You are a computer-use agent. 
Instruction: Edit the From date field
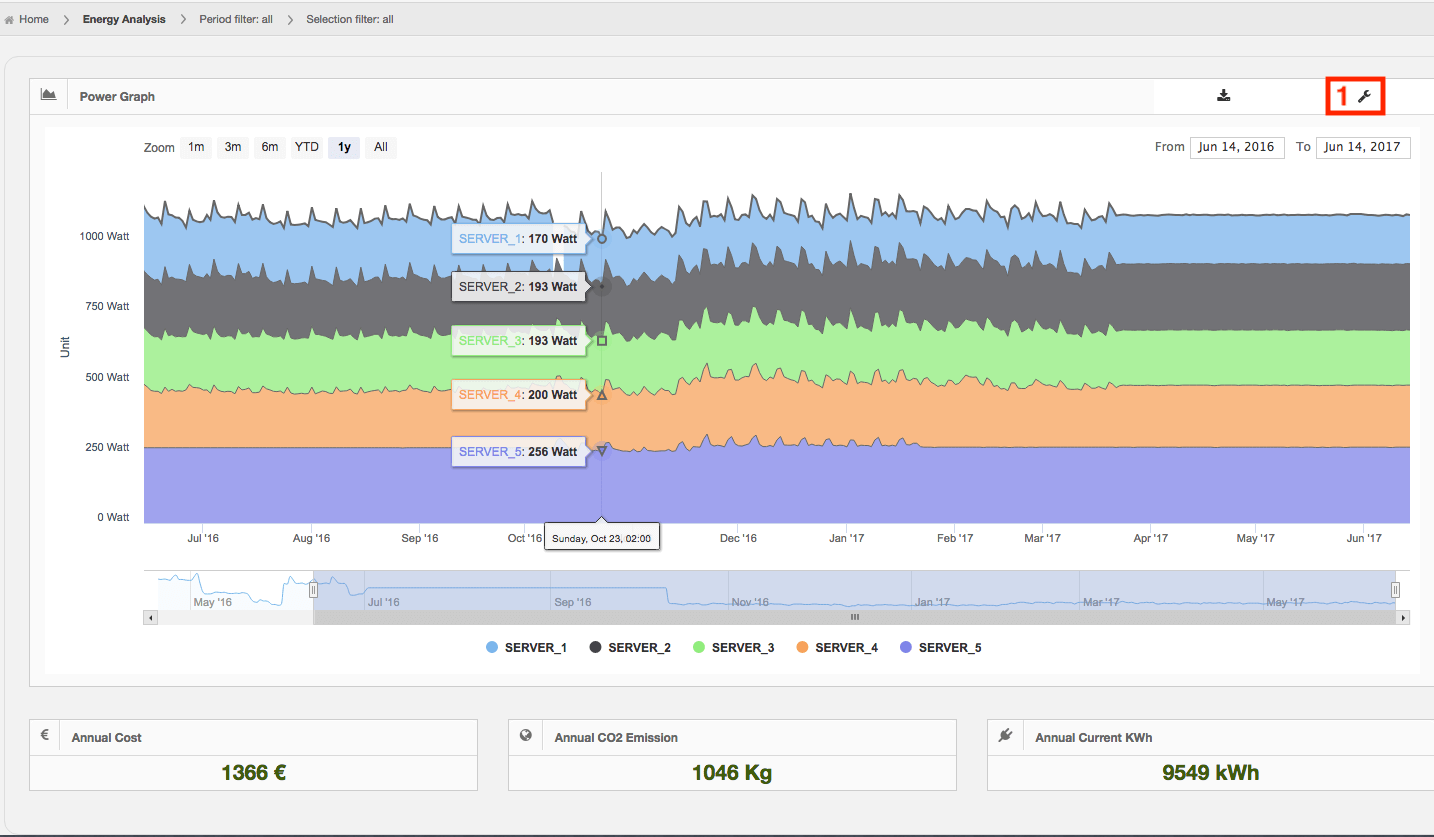pyautogui.click(x=1237, y=147)
